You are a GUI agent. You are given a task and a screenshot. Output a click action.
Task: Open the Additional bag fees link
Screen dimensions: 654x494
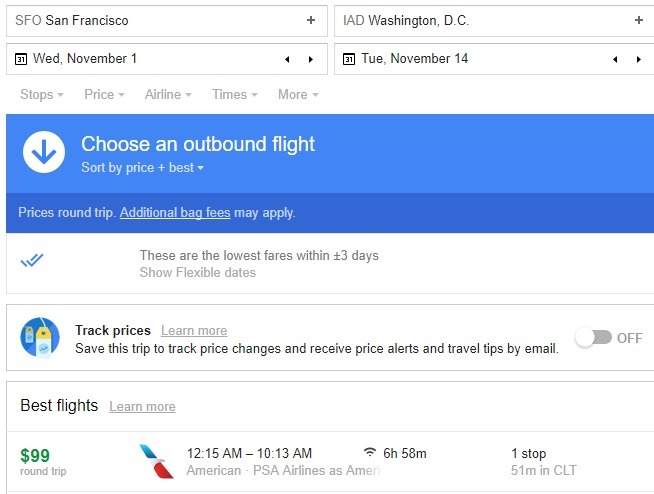click(x=175, y=213)
